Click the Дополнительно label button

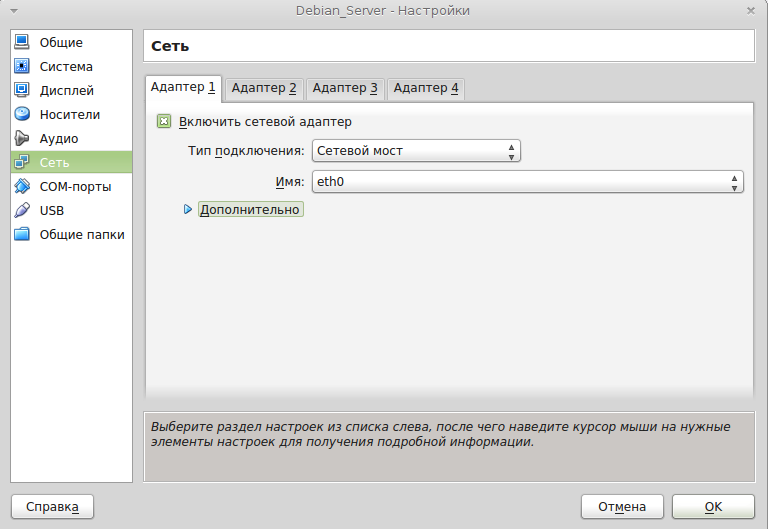250,210
